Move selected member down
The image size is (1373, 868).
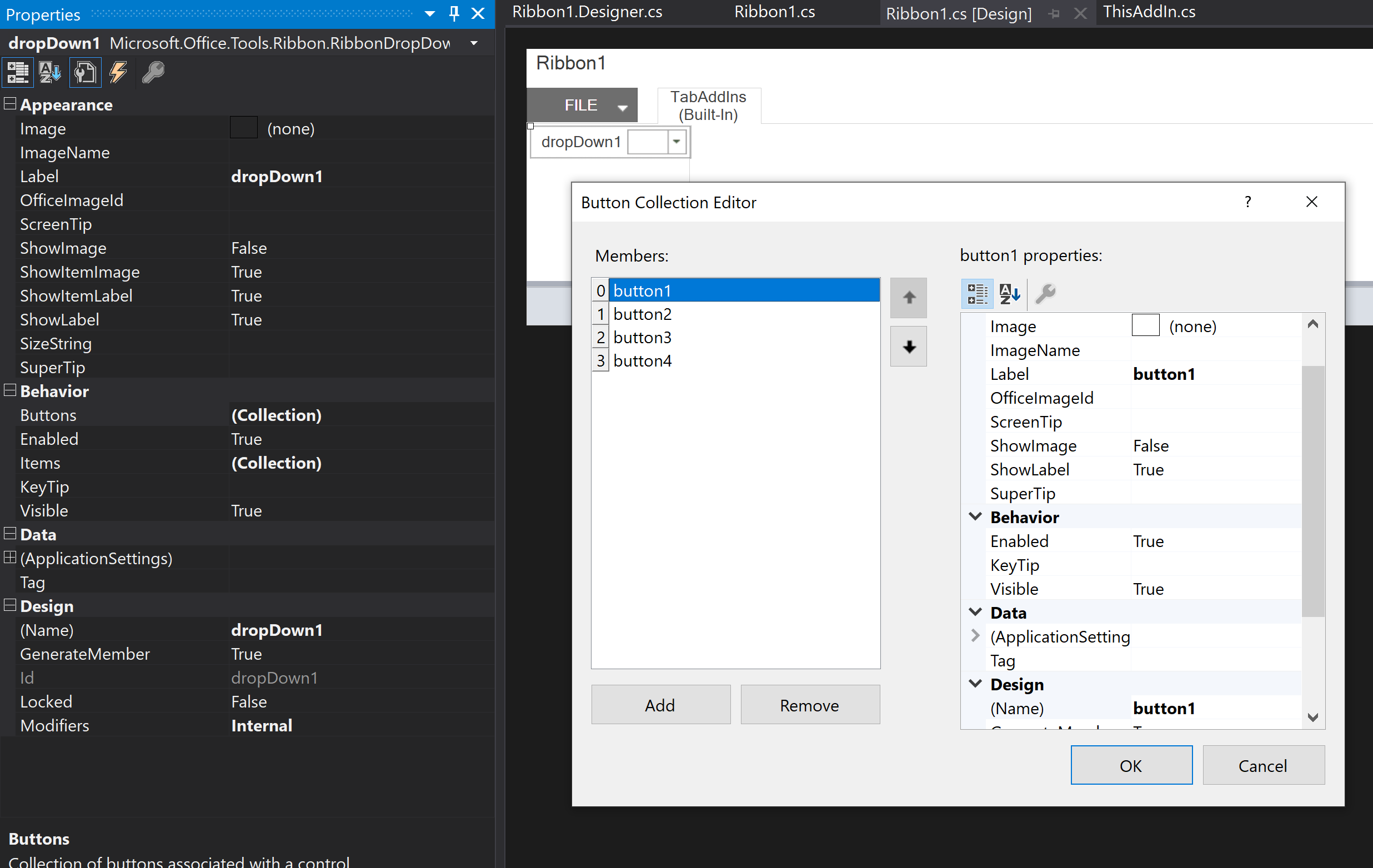coord(909,346)
